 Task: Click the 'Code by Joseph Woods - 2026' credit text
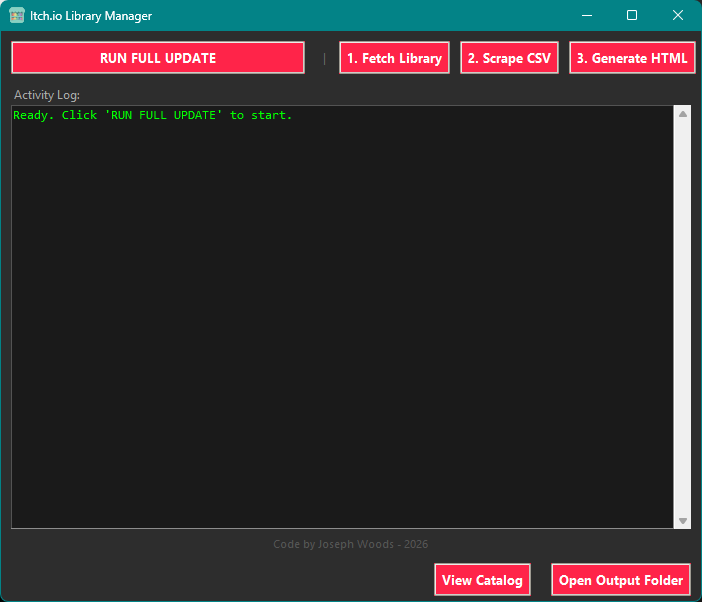click(351, 544)
